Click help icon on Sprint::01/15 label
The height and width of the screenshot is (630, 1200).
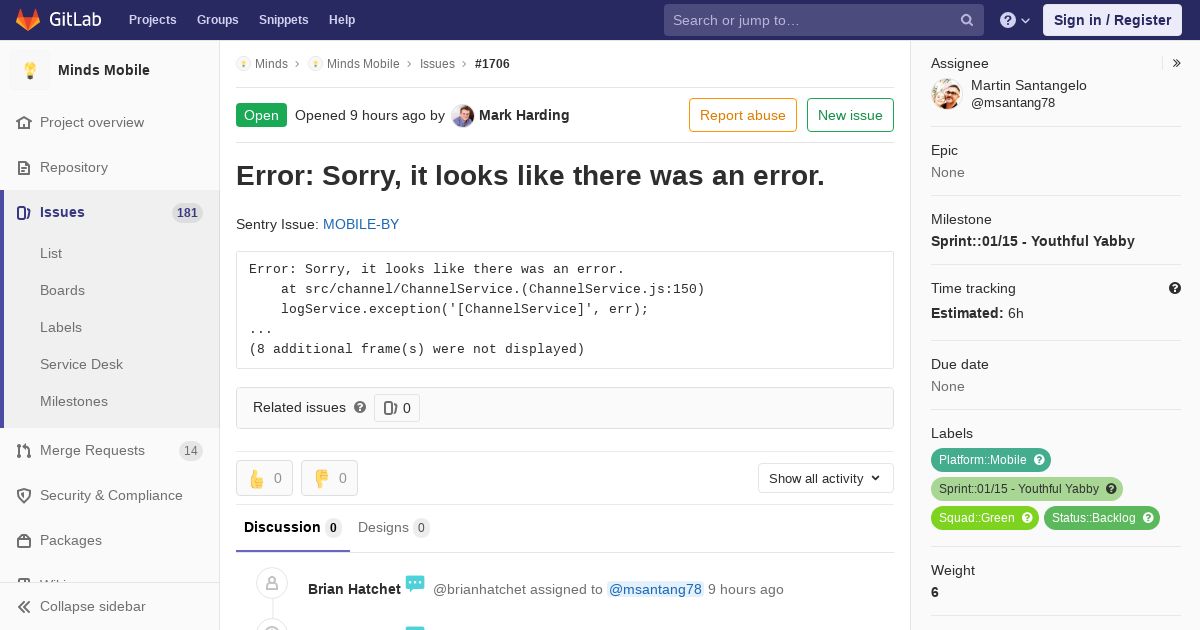(x=1111, y=489)
